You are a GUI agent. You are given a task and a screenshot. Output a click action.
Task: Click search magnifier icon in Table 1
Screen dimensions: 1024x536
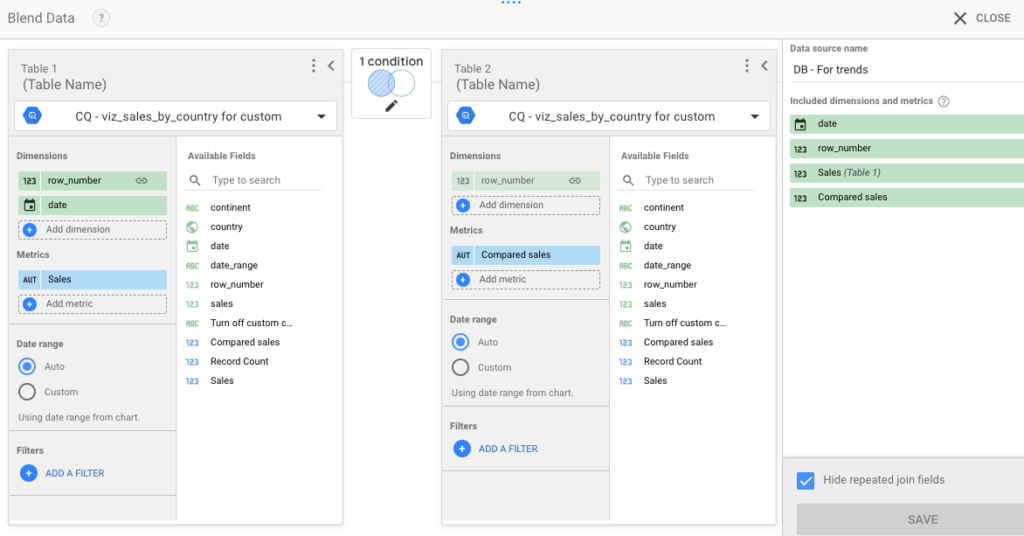[x=195, y=180]
